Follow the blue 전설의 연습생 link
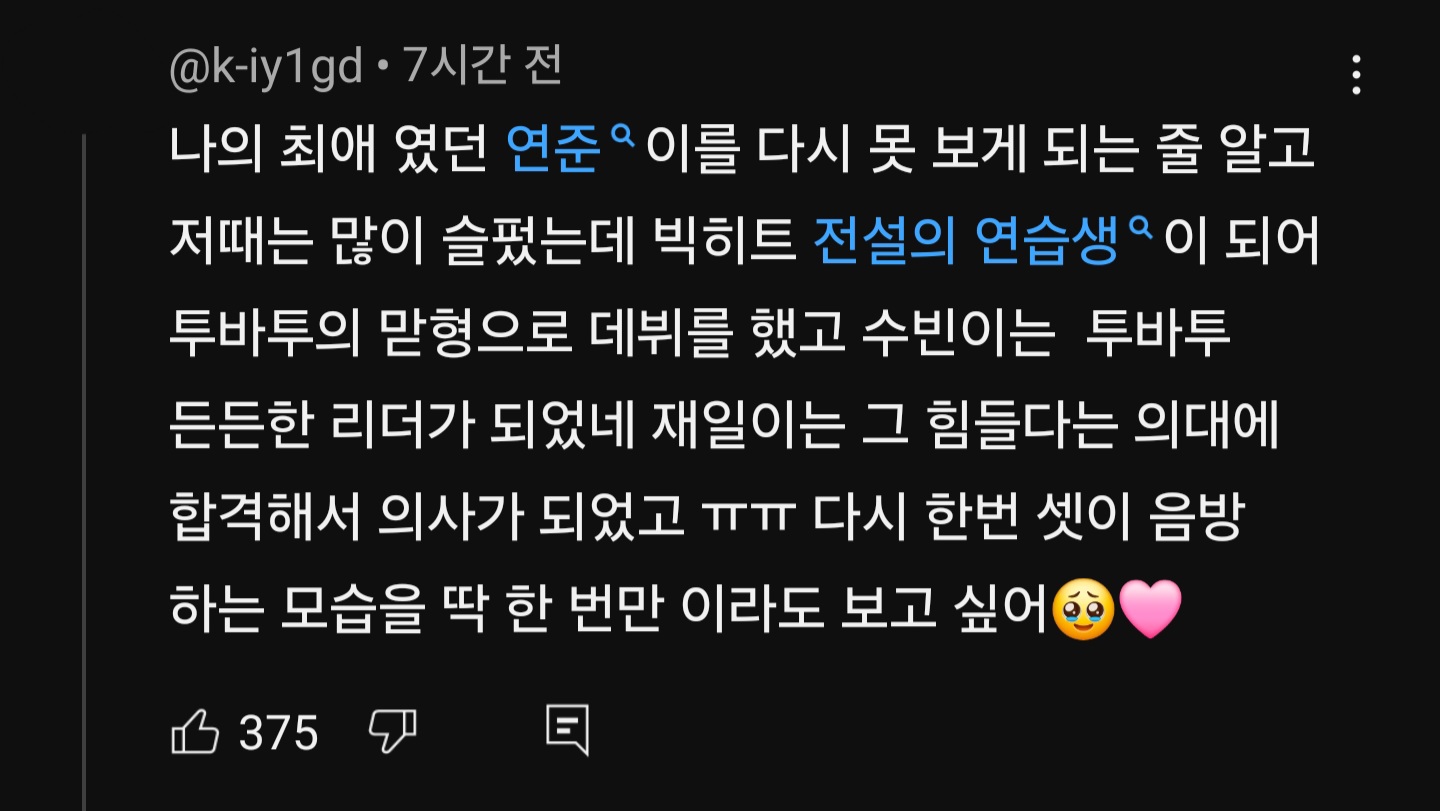This screenshot has height=811, width=1440. 966,243
